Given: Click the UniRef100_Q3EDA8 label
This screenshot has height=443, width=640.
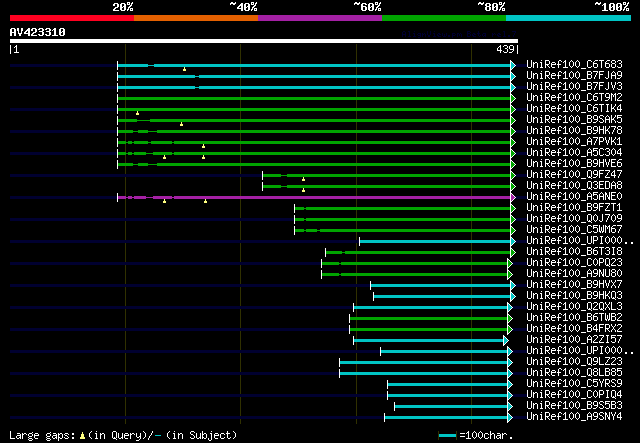Looking at the screenshot, I should tap(574, 186).
